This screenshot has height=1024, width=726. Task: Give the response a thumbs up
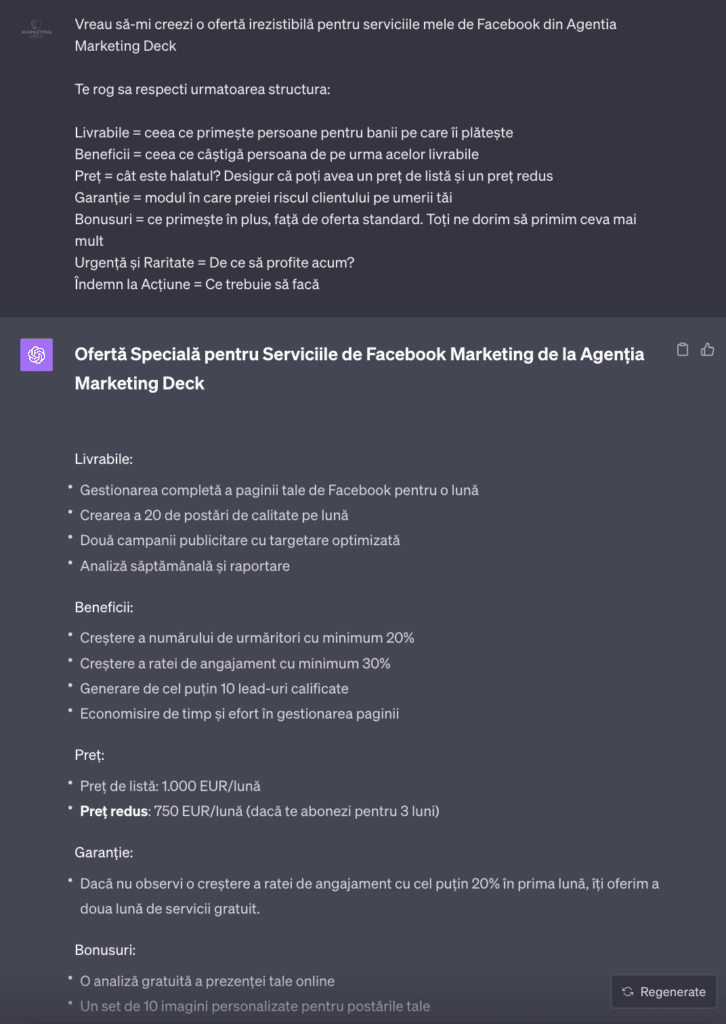[707, 349]
